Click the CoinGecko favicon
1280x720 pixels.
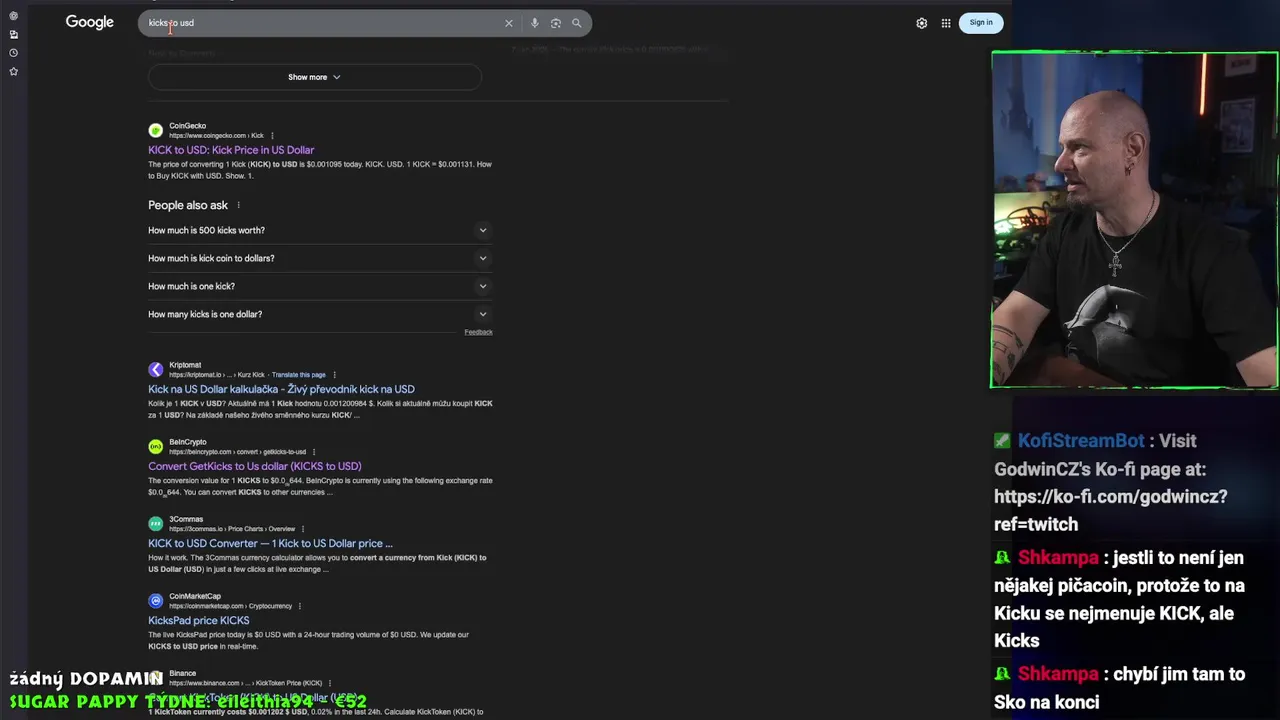pyautogui.click(x=155, y=130)
